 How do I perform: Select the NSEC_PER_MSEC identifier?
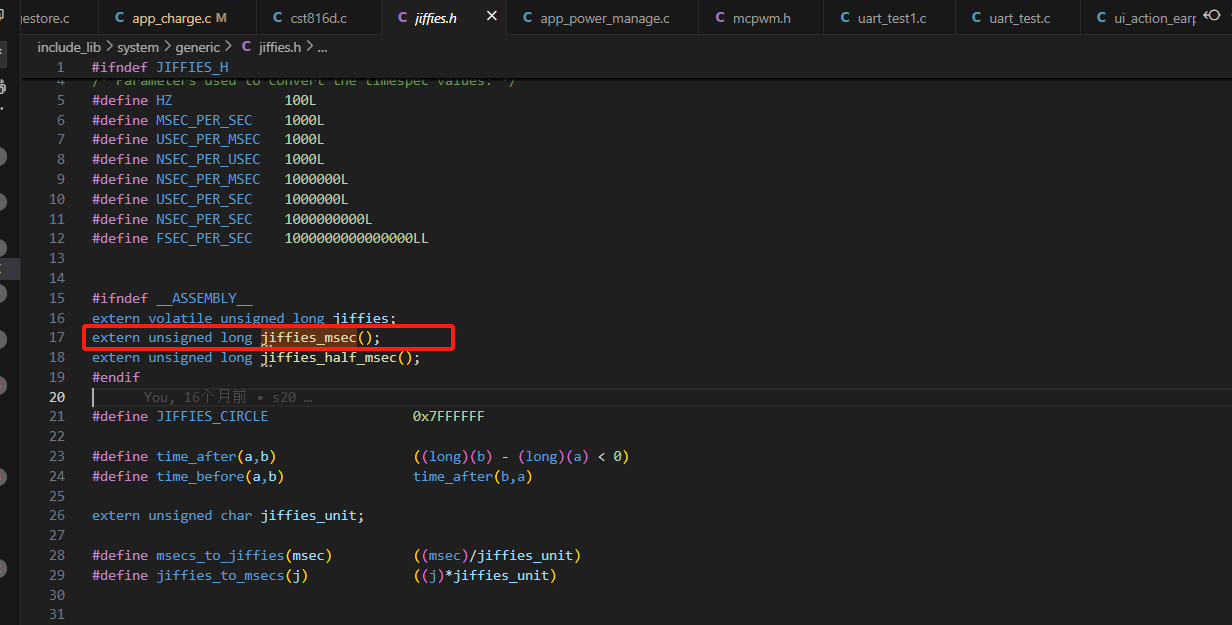208,179
